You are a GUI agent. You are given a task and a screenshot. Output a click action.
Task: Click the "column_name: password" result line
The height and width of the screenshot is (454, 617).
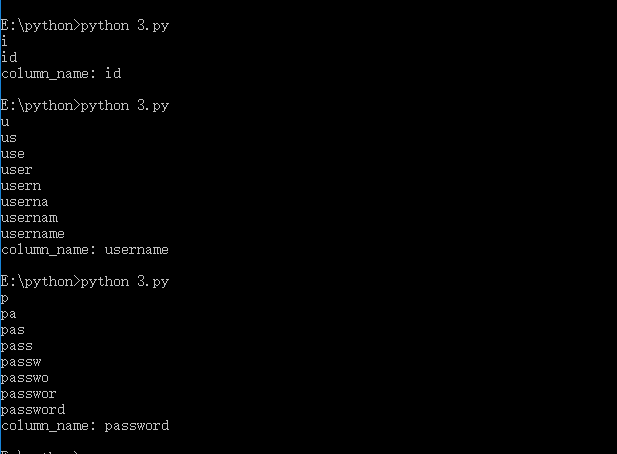coord(85,425)
